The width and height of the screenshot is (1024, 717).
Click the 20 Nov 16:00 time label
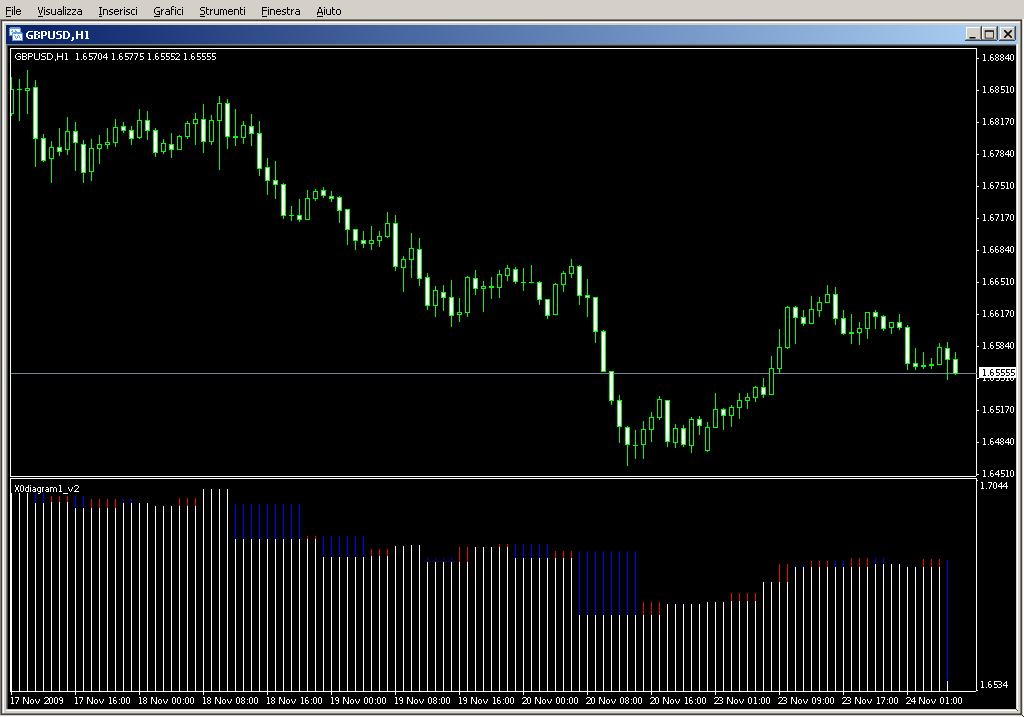[678, 701]
